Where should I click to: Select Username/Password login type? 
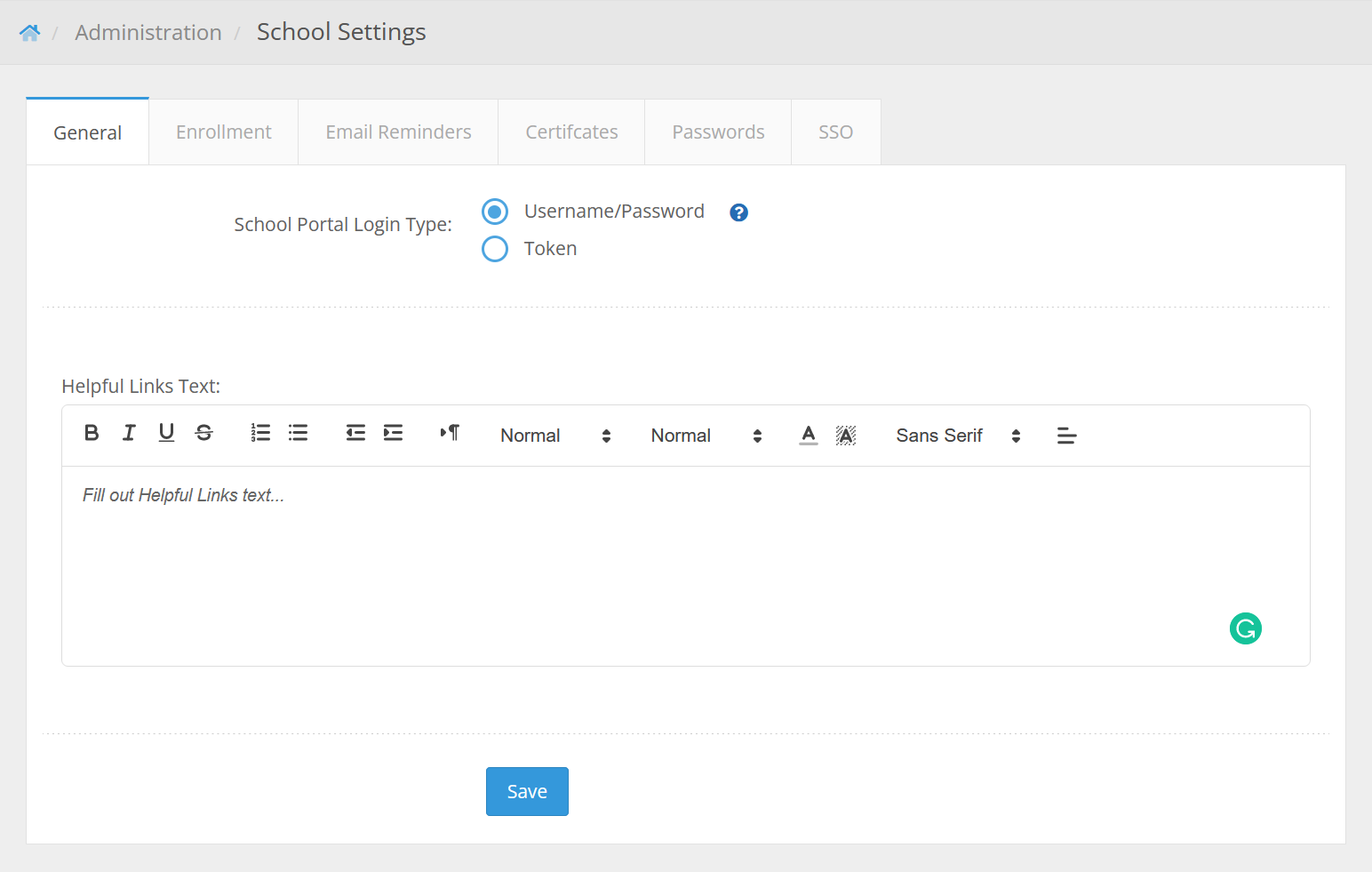[x=495, y=212]
